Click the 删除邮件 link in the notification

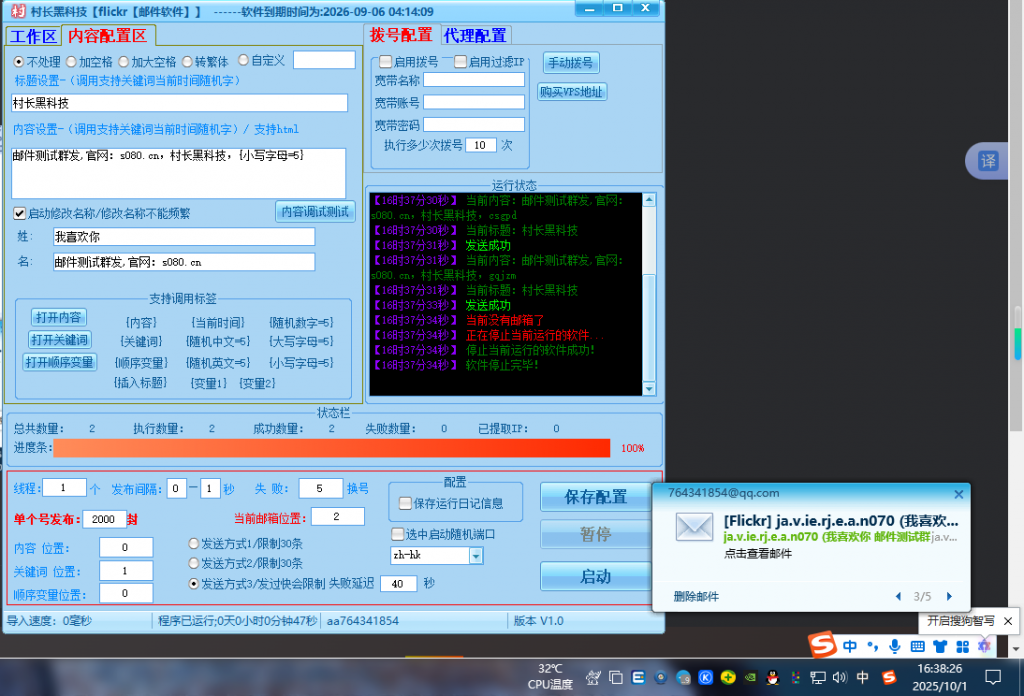tap(694, 597)
